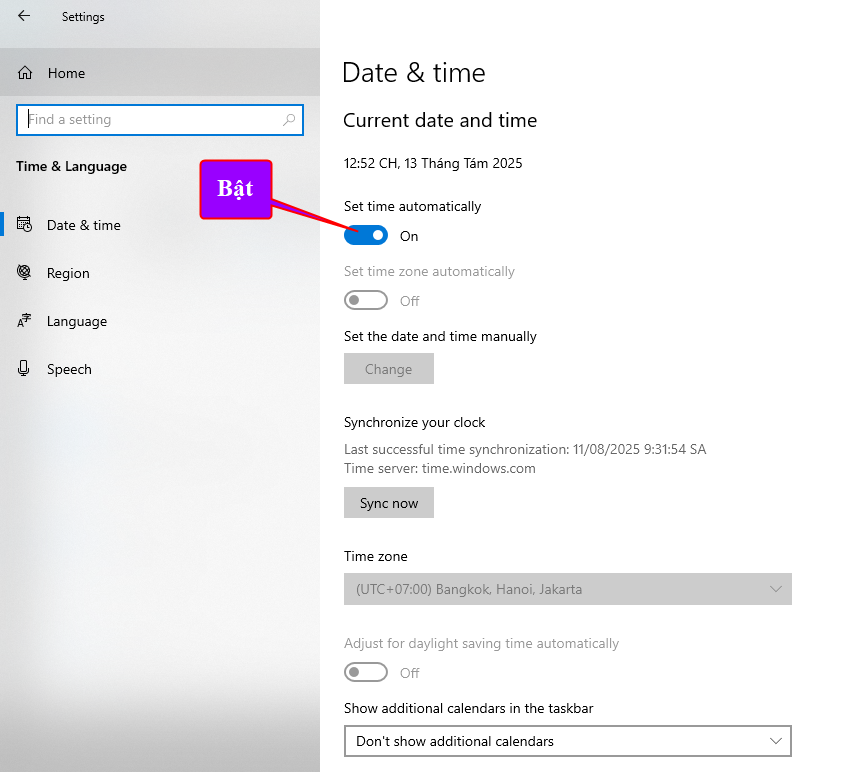Click the Region globe icon

[x=25, y=273]
